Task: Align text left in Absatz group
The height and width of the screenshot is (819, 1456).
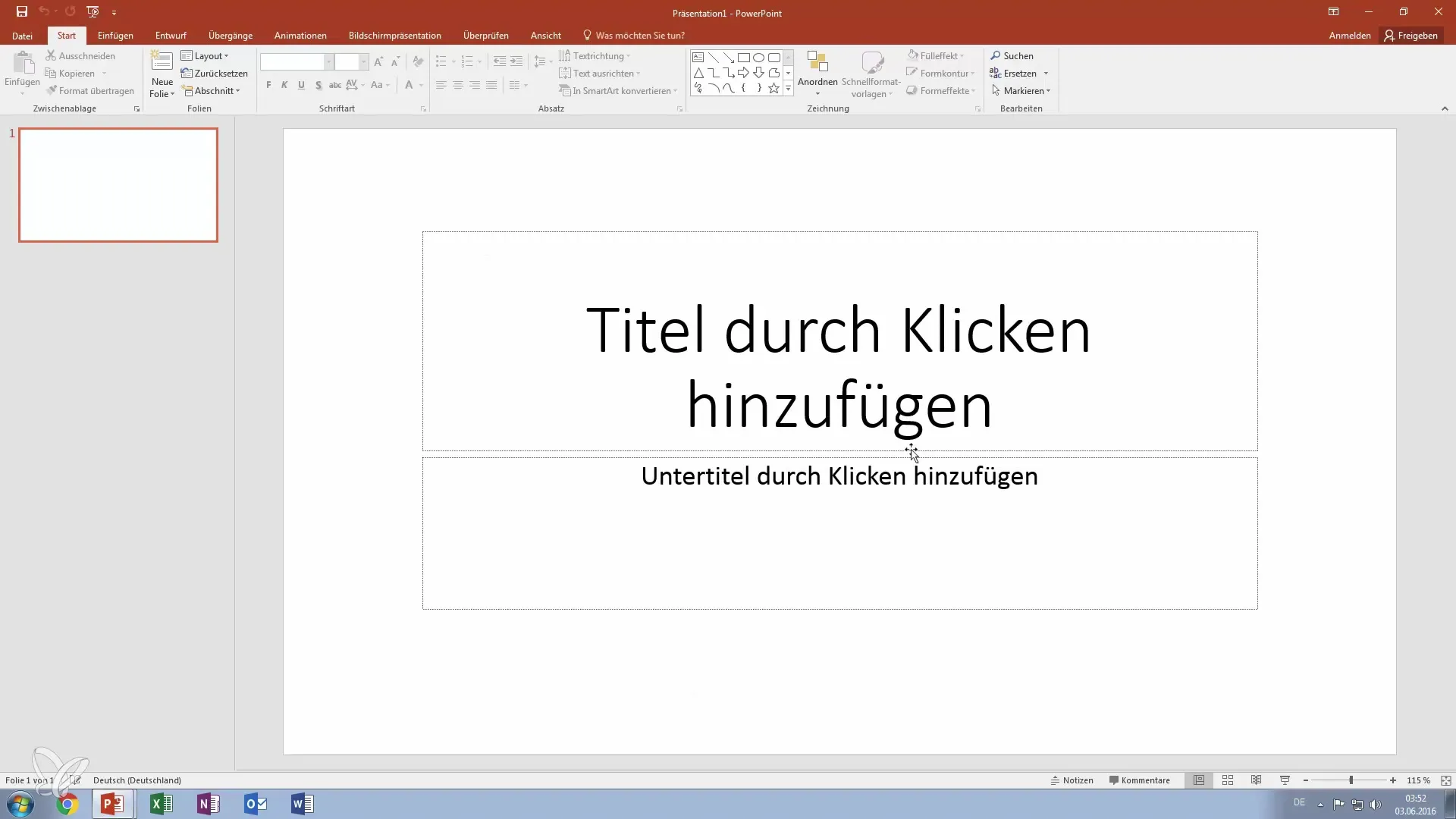Action: (441, 85)
